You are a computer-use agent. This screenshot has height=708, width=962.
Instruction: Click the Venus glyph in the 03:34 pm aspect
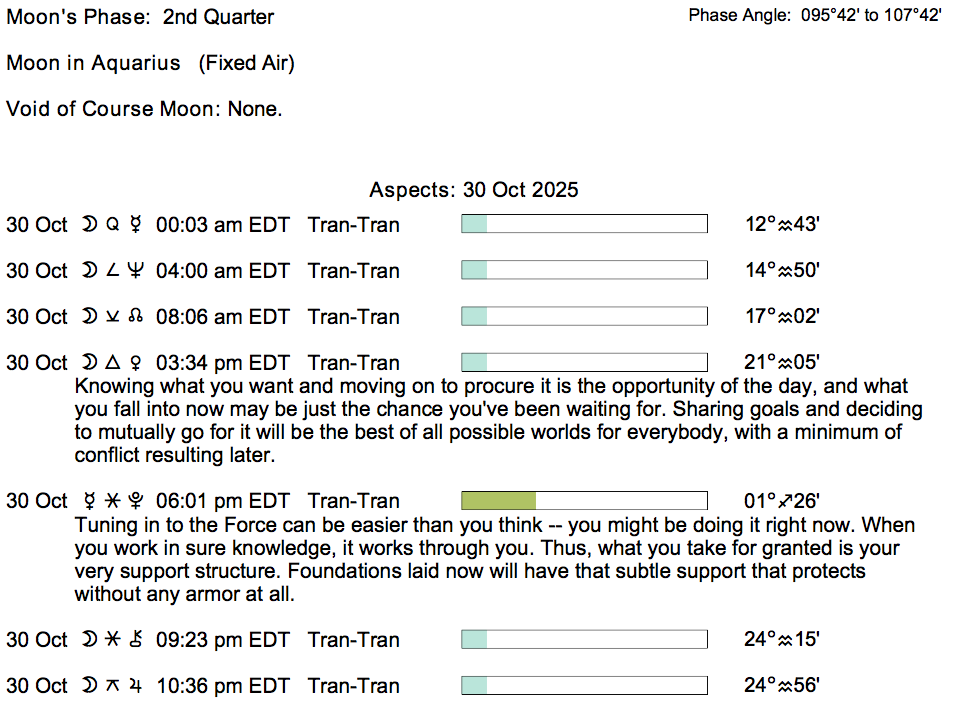click(135, 363)
